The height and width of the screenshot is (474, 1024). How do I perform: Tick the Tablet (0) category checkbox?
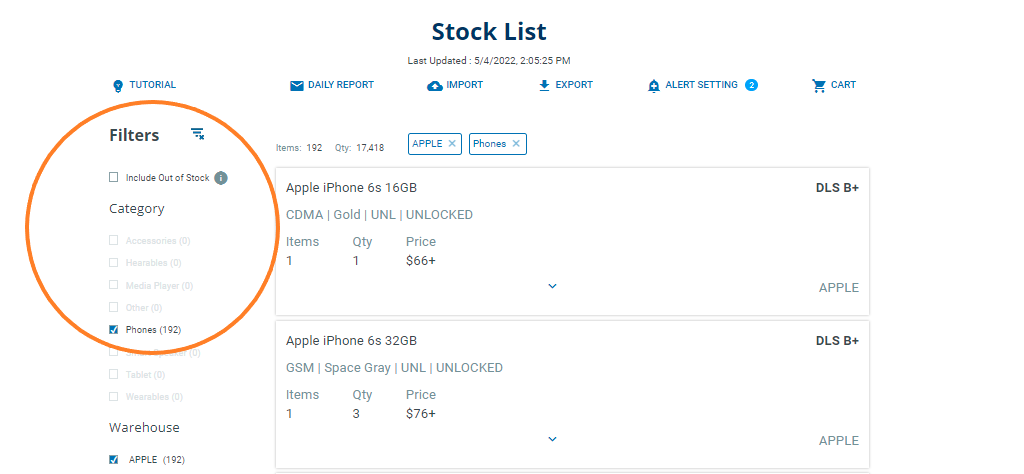[114, 374]
